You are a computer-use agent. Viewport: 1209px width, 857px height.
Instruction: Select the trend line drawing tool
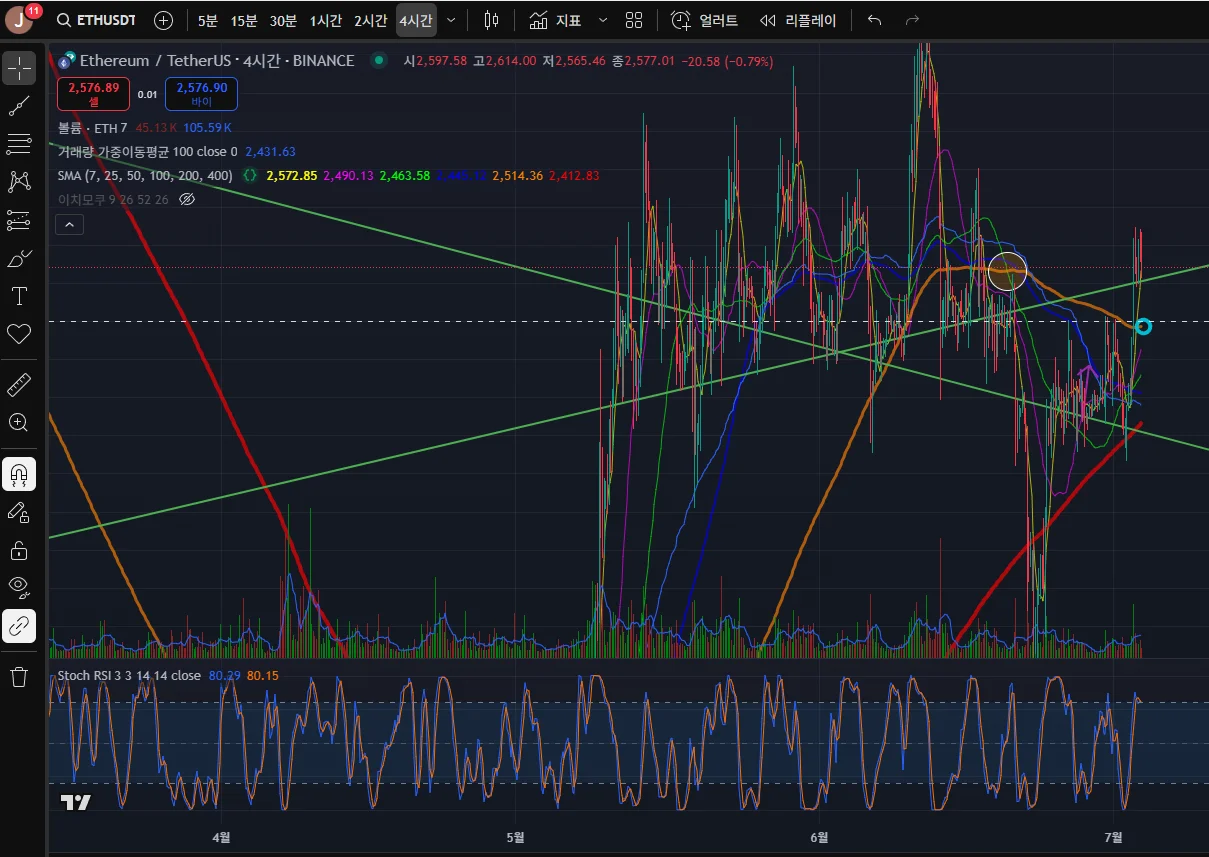click(19, 106)
